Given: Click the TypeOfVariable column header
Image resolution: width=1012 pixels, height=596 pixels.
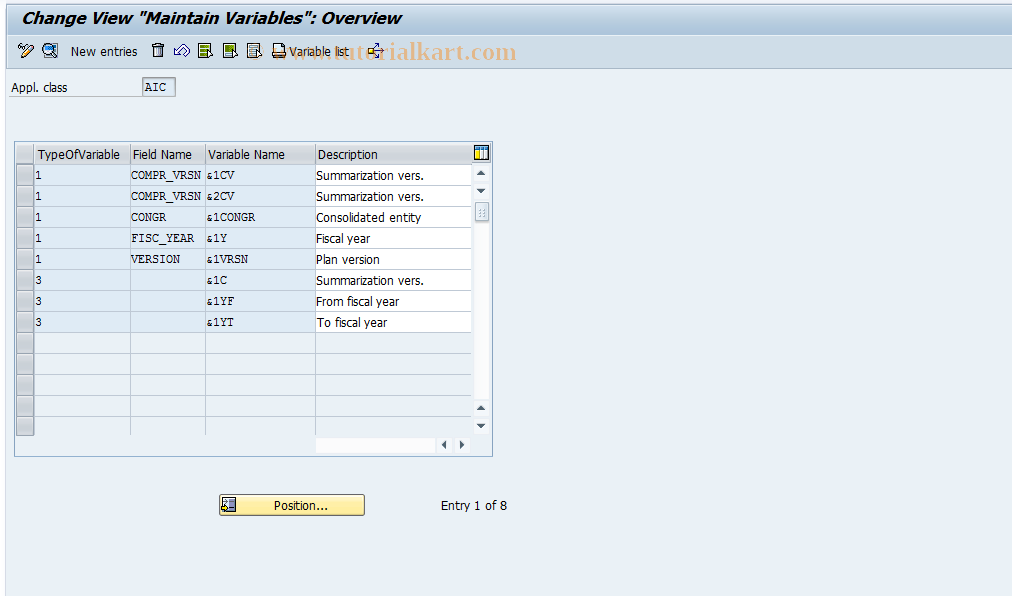Looking at the screenshot, I should coord(82,154).
